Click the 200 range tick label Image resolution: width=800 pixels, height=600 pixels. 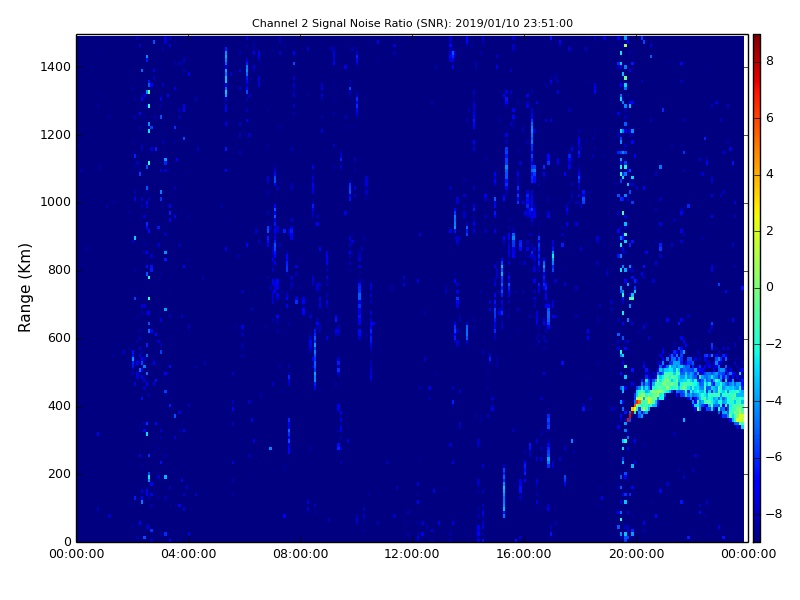click(x=59, y=474)
